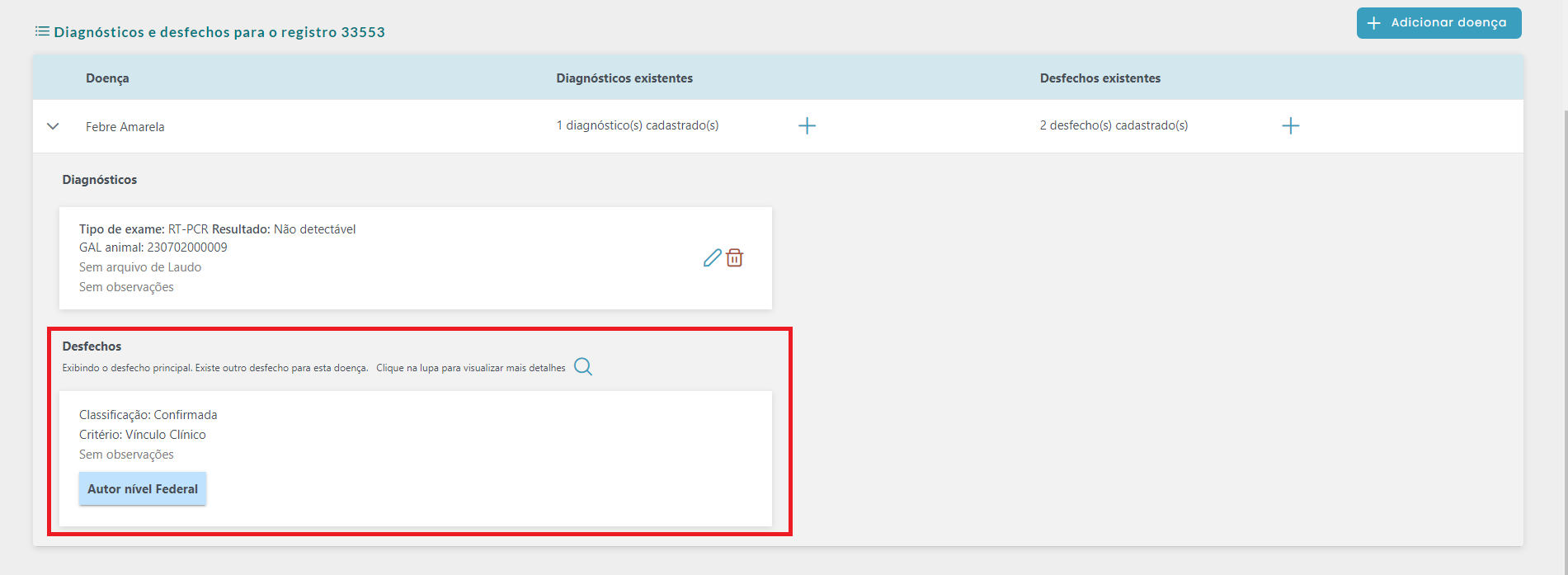The height and width of the screenshot is (575, 1568).
Task: Click the 1 diagnóstico(s) cadastrado(s) text
Action: 637,125
